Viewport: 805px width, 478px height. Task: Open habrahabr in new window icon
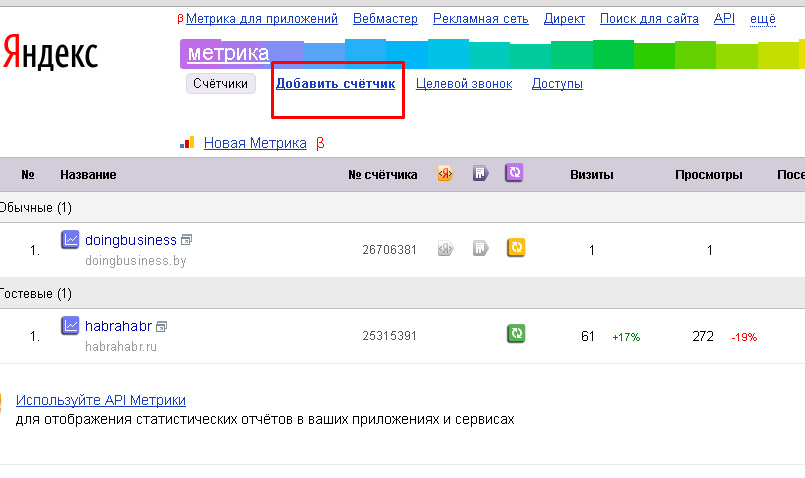point(161,327)
